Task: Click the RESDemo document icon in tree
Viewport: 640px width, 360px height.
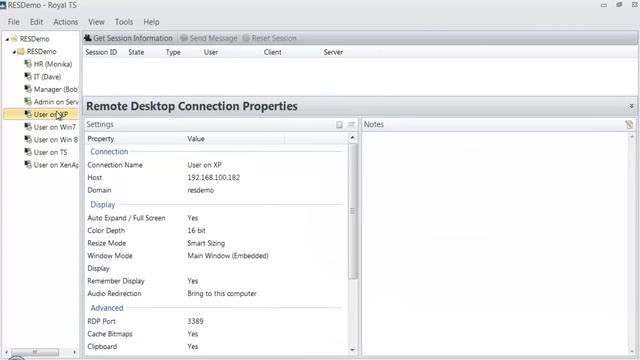Action: 14,38
